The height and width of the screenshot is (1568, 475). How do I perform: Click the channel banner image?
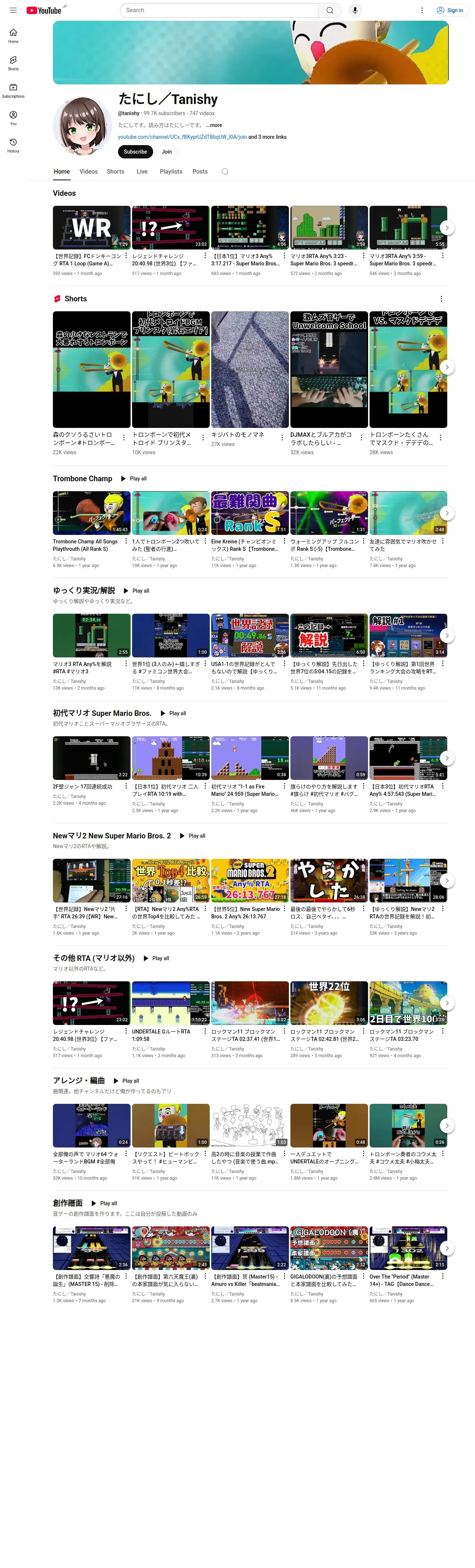pyautogui.click(x=250, y=52)
